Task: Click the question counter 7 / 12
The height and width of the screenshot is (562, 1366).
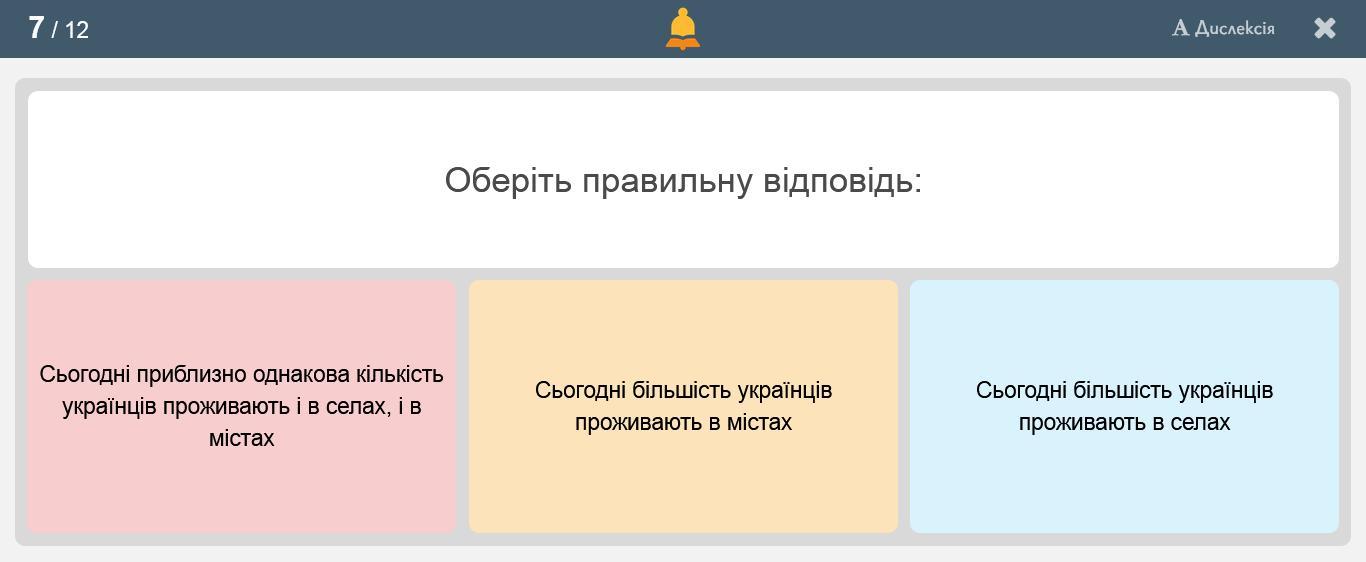Action: tap(59, 28)
